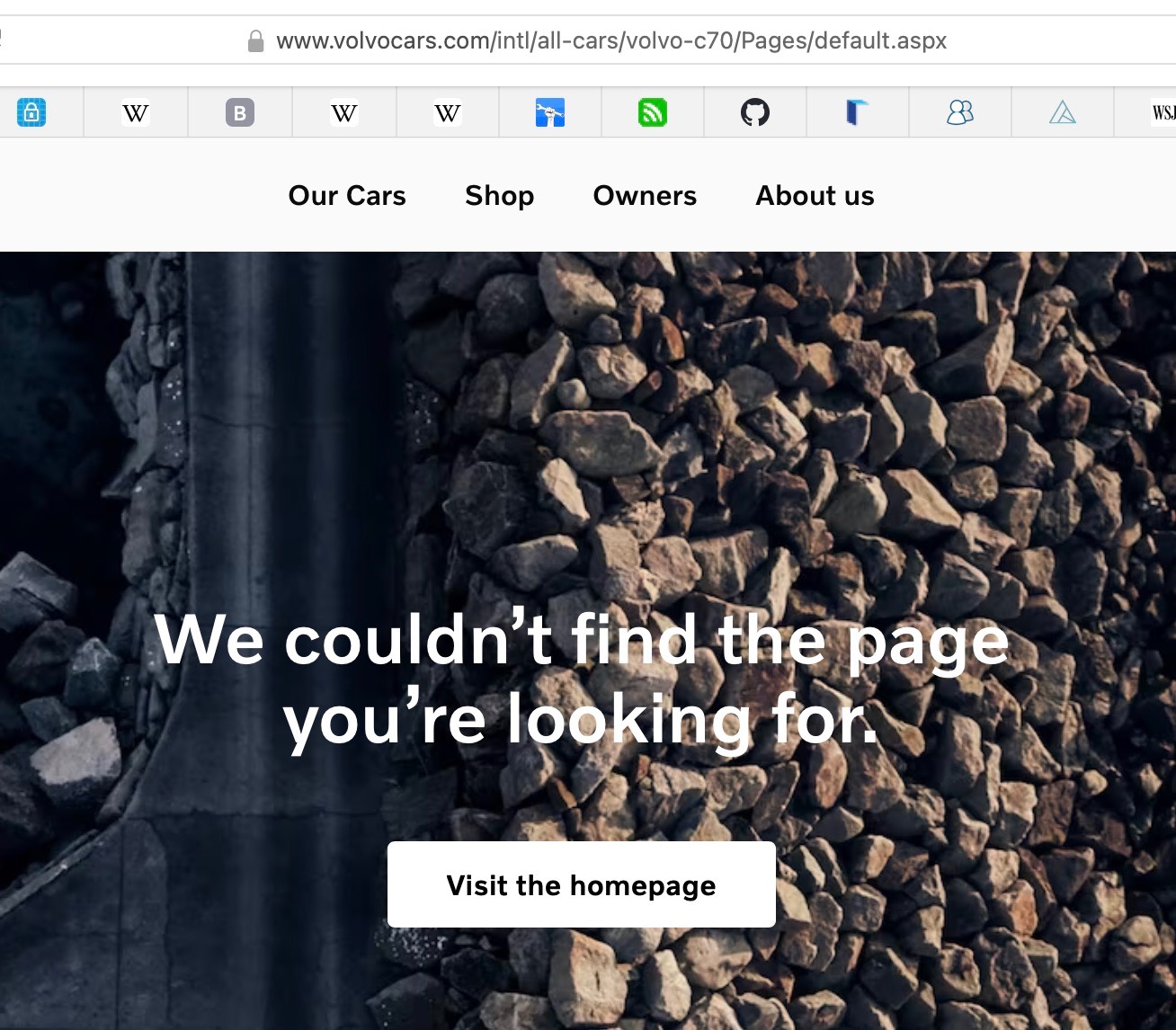
Task: Open the GitHub pinned tab
Action: (755, 113)
